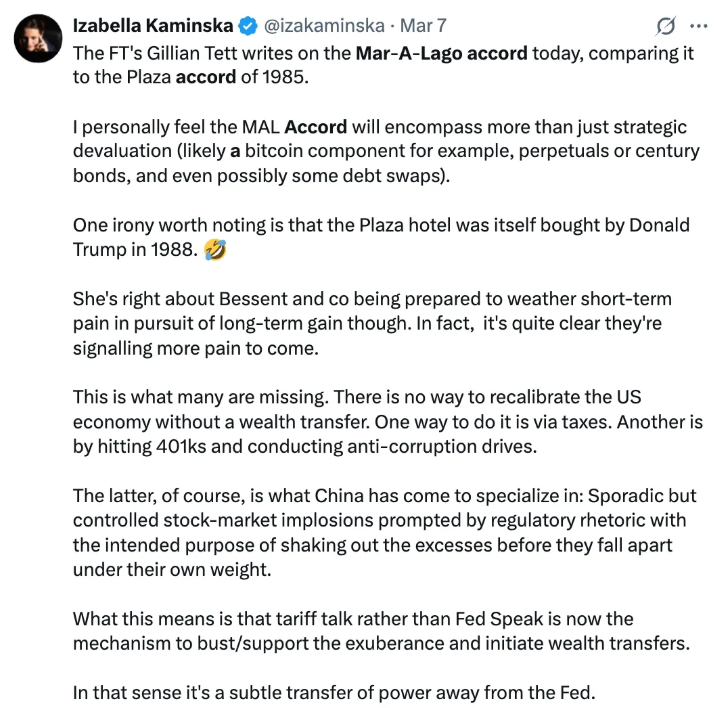The height and width of the screenshot is (708, 722).
Task: Open the three-dot more options menu
Action: tap(699, 26)
